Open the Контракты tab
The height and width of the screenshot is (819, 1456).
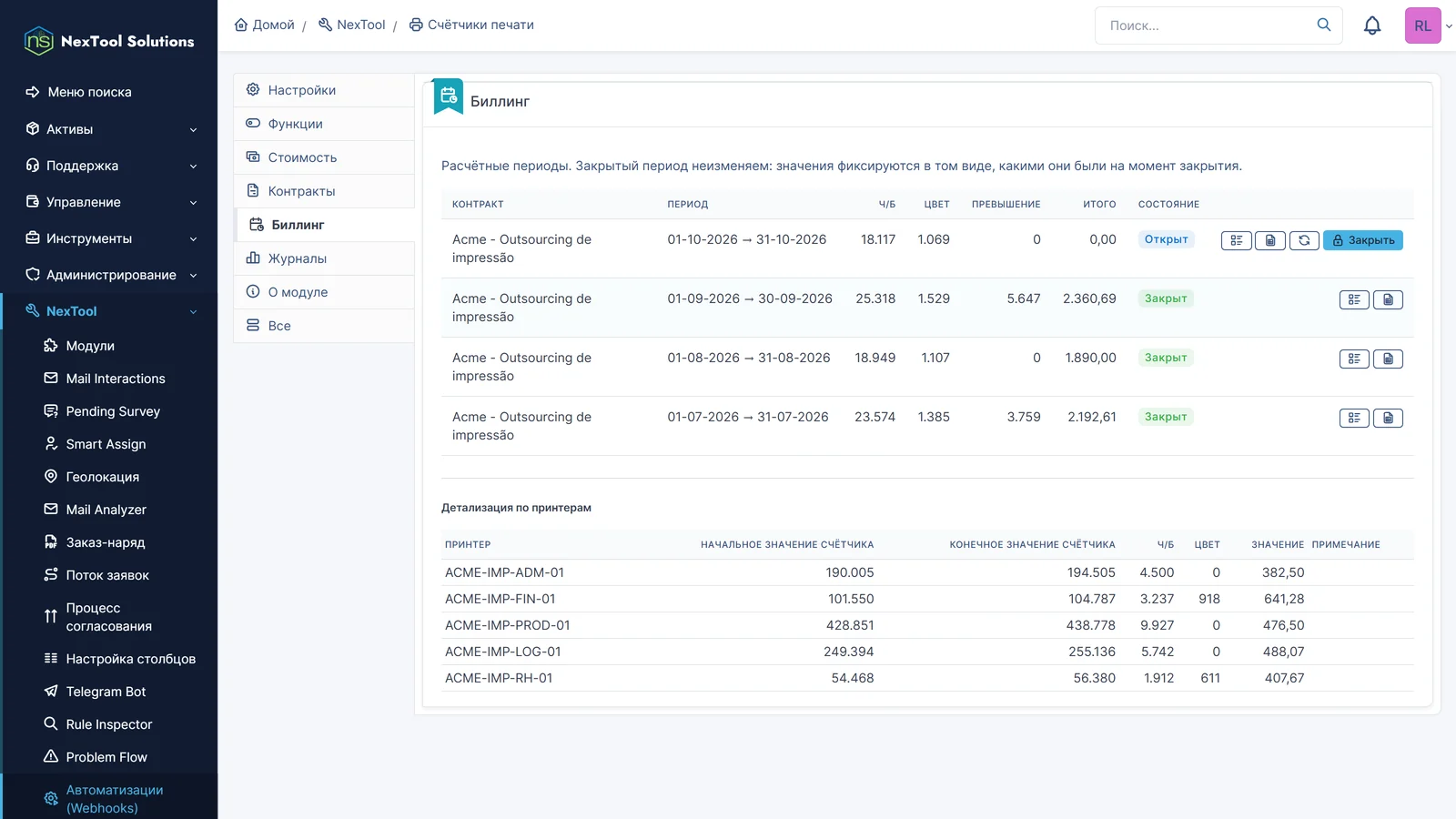coord(324,191)
